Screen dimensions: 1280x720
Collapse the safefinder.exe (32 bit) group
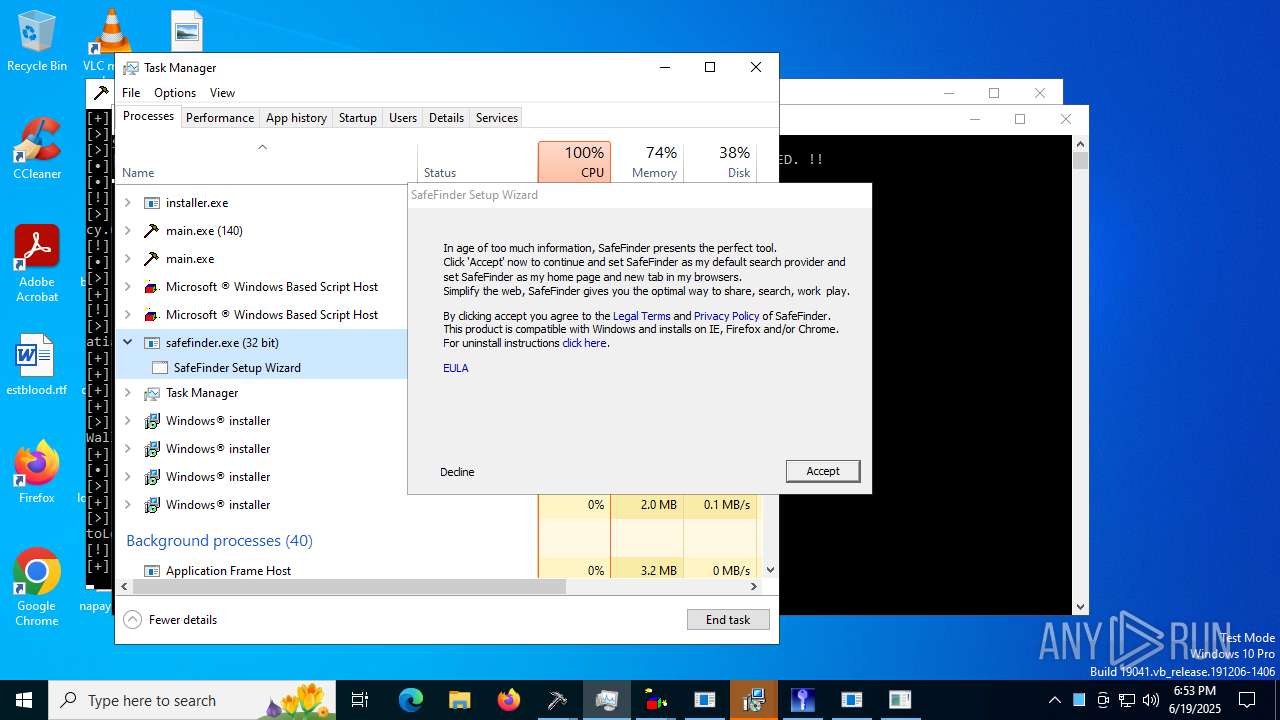click(x=127, y=342)
